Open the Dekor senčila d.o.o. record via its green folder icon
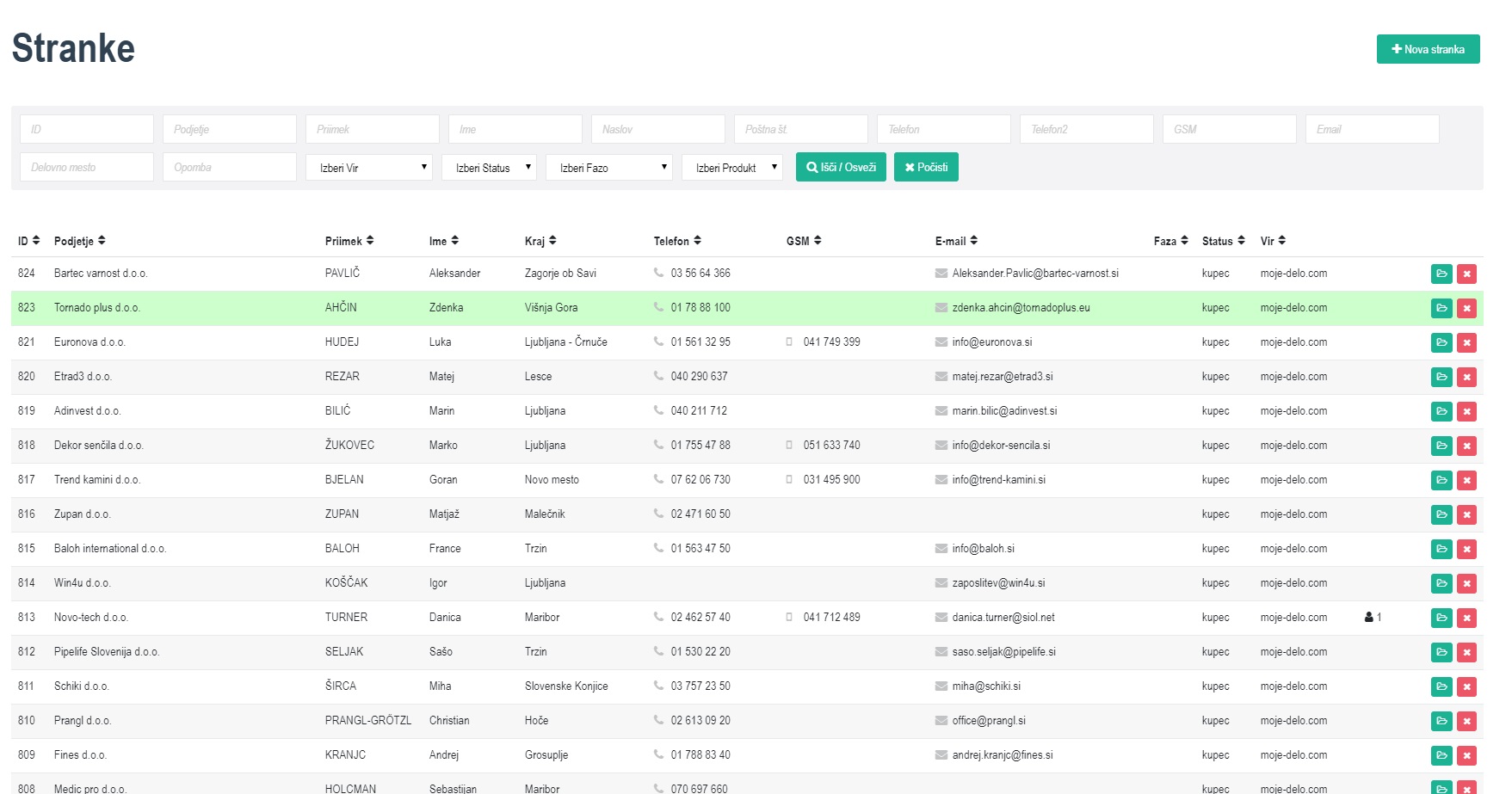1512x794 pixels. click(x=1441, y=446)
